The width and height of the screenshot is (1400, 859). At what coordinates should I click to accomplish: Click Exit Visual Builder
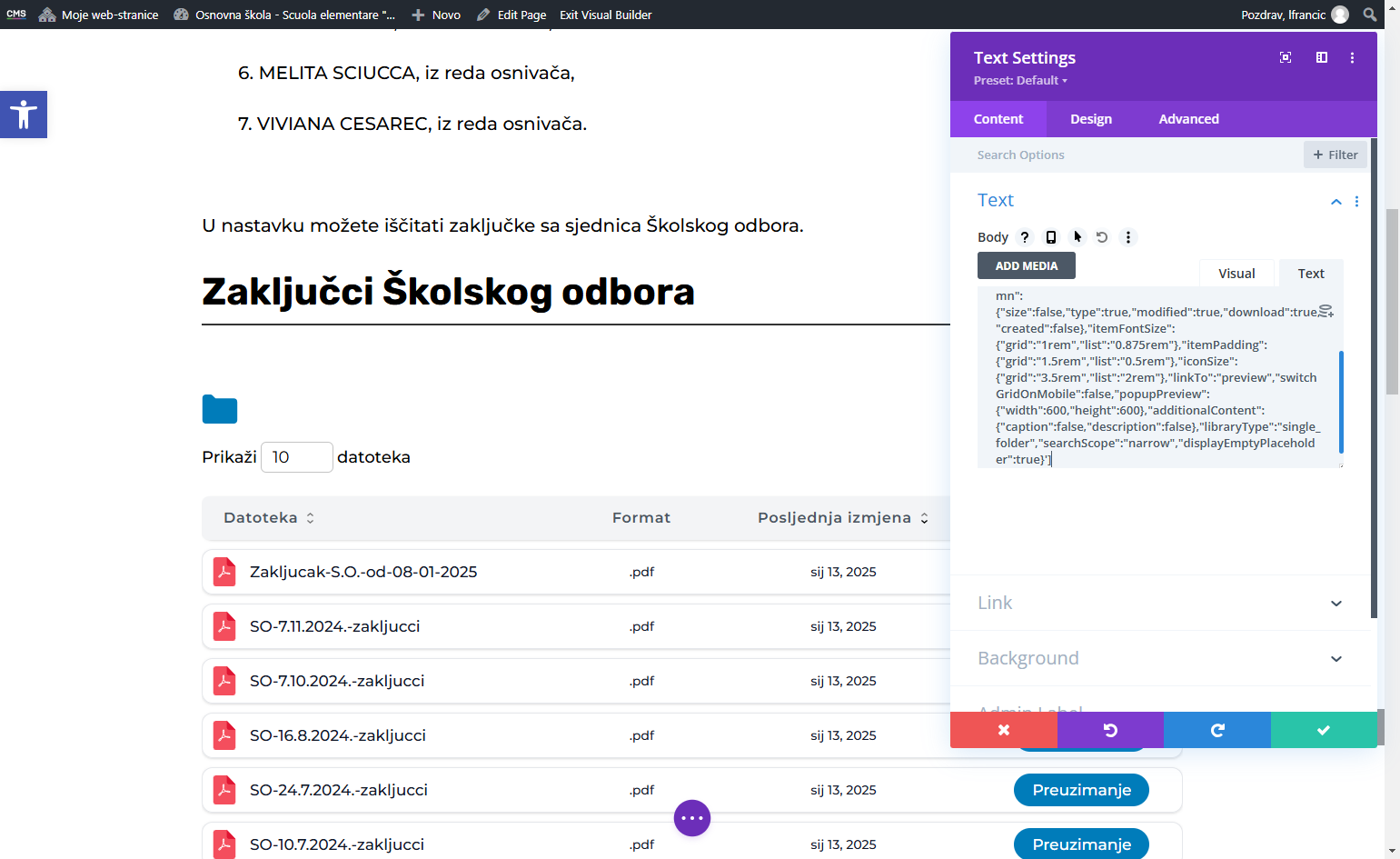pos(606,15)
